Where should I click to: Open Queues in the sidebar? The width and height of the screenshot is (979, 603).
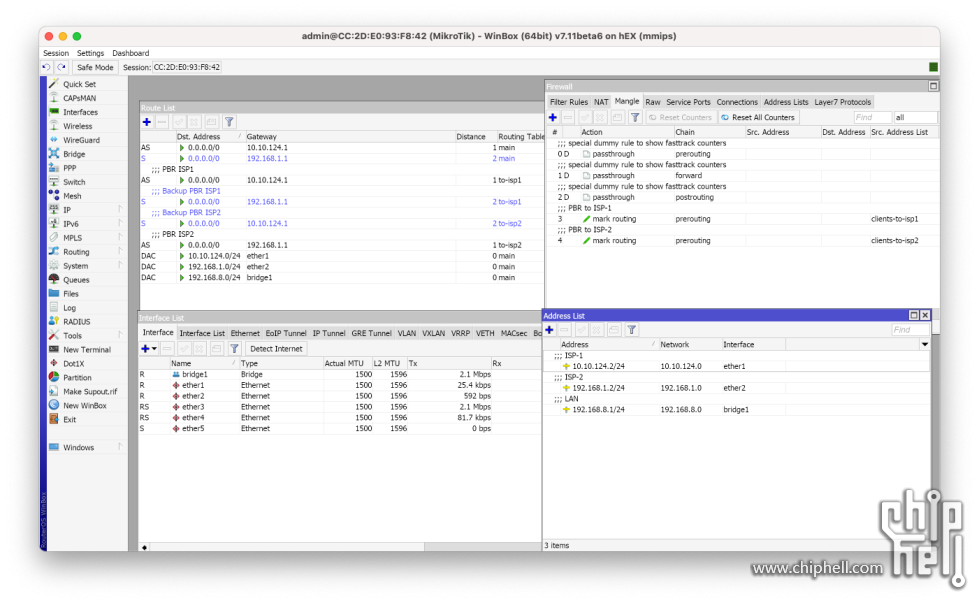click(x=76, y=280)
